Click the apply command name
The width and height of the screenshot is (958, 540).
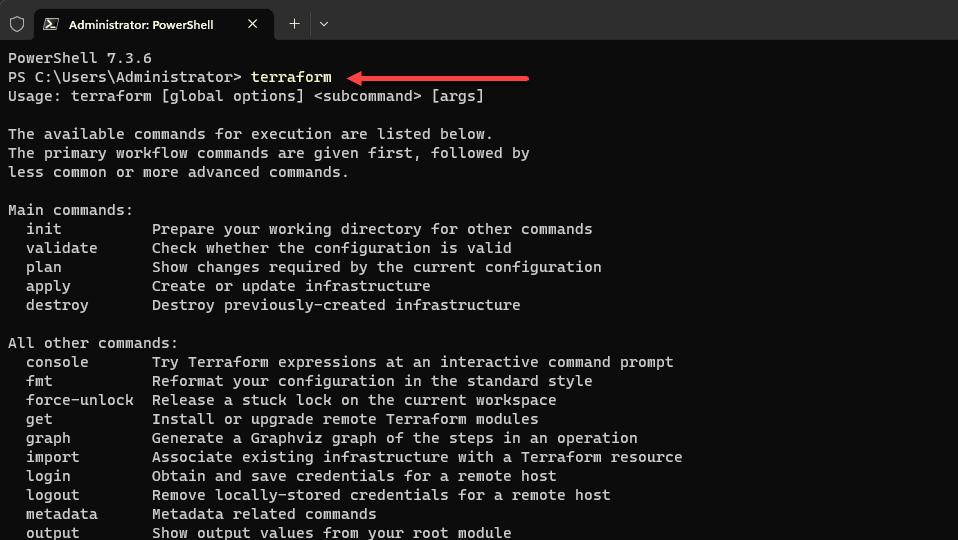pyautogui.click(x=48, y=286)
